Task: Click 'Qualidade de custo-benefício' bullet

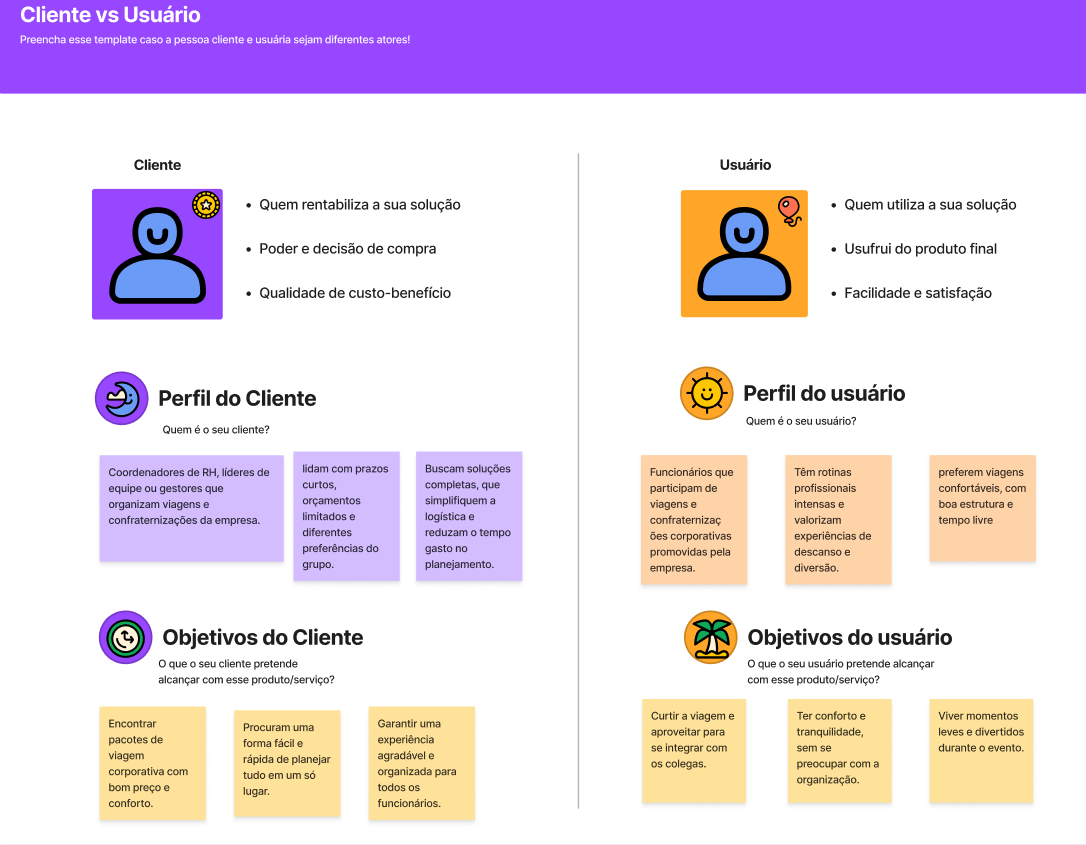Action: coord(355,293)
